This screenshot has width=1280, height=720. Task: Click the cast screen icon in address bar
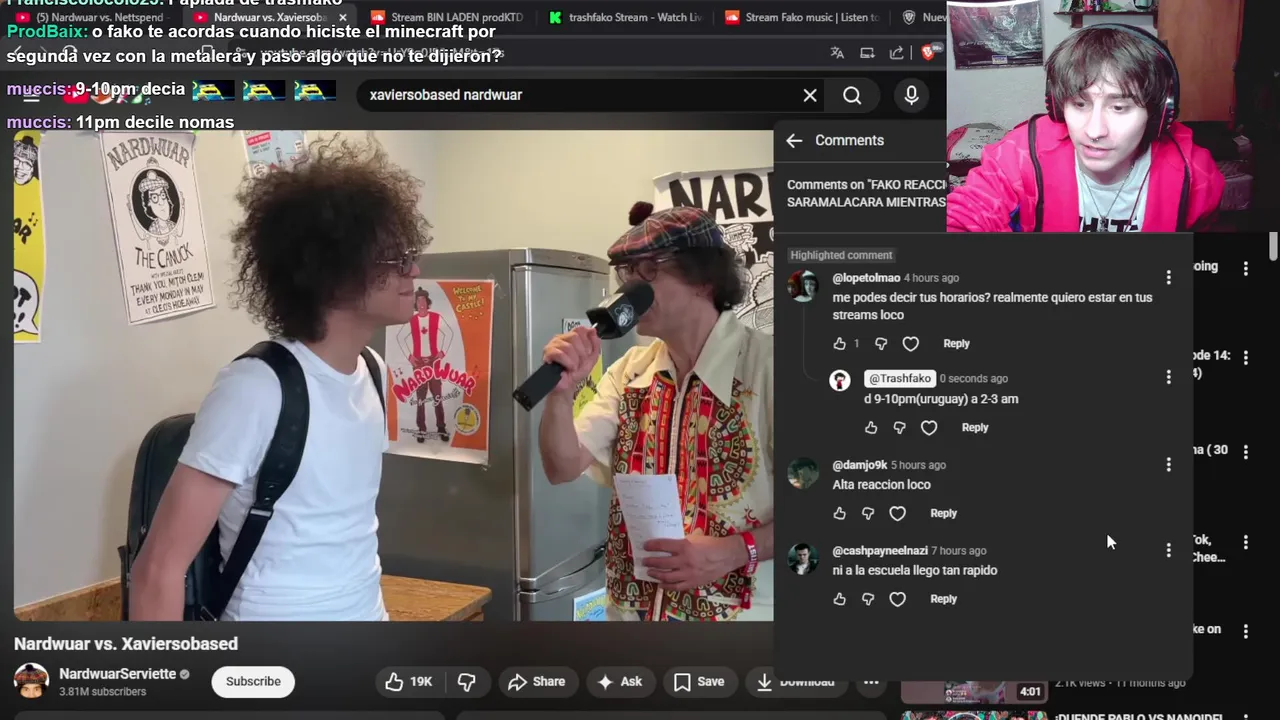[x=867, y=53]
